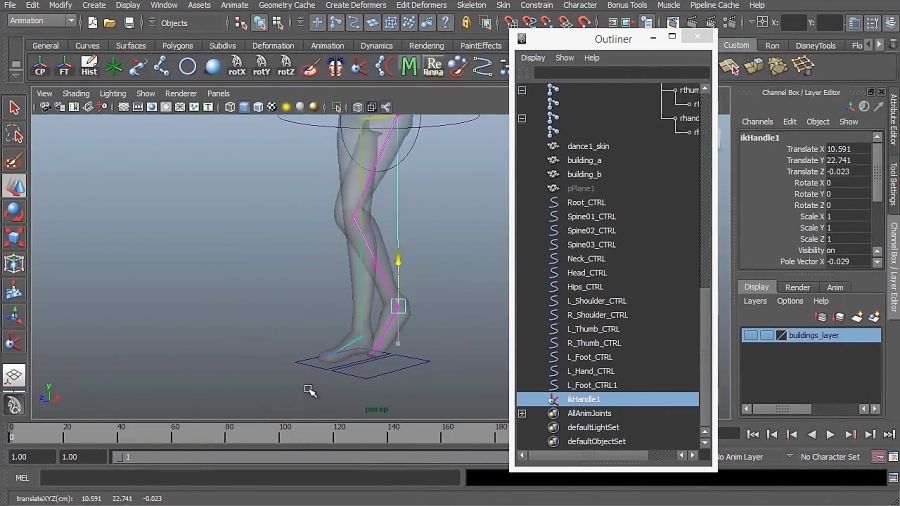This screenshot has height=506, width=900.
Task: Click the range slider bar handle
Action: pyautogui.click(x=119, y=457)
